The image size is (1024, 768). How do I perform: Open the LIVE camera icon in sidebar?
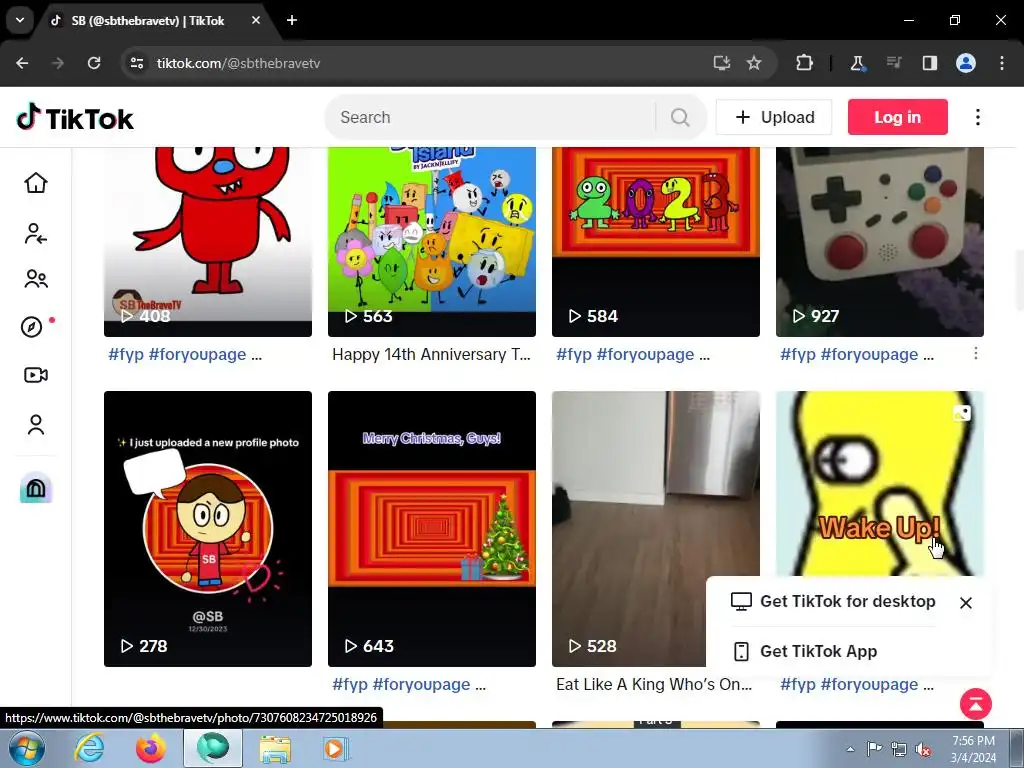(x=36, y=375)
